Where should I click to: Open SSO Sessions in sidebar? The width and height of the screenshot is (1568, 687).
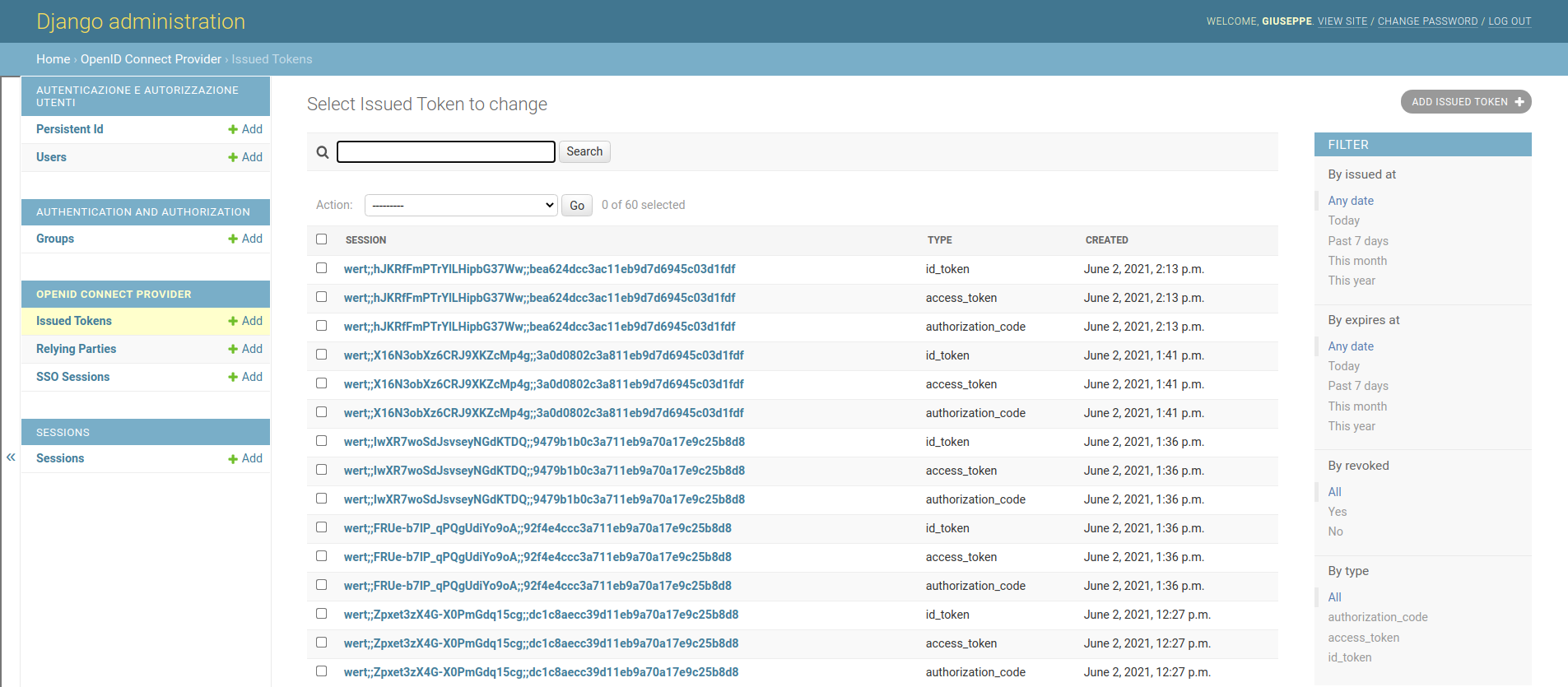pyautogui.click(x=72, y=377)
